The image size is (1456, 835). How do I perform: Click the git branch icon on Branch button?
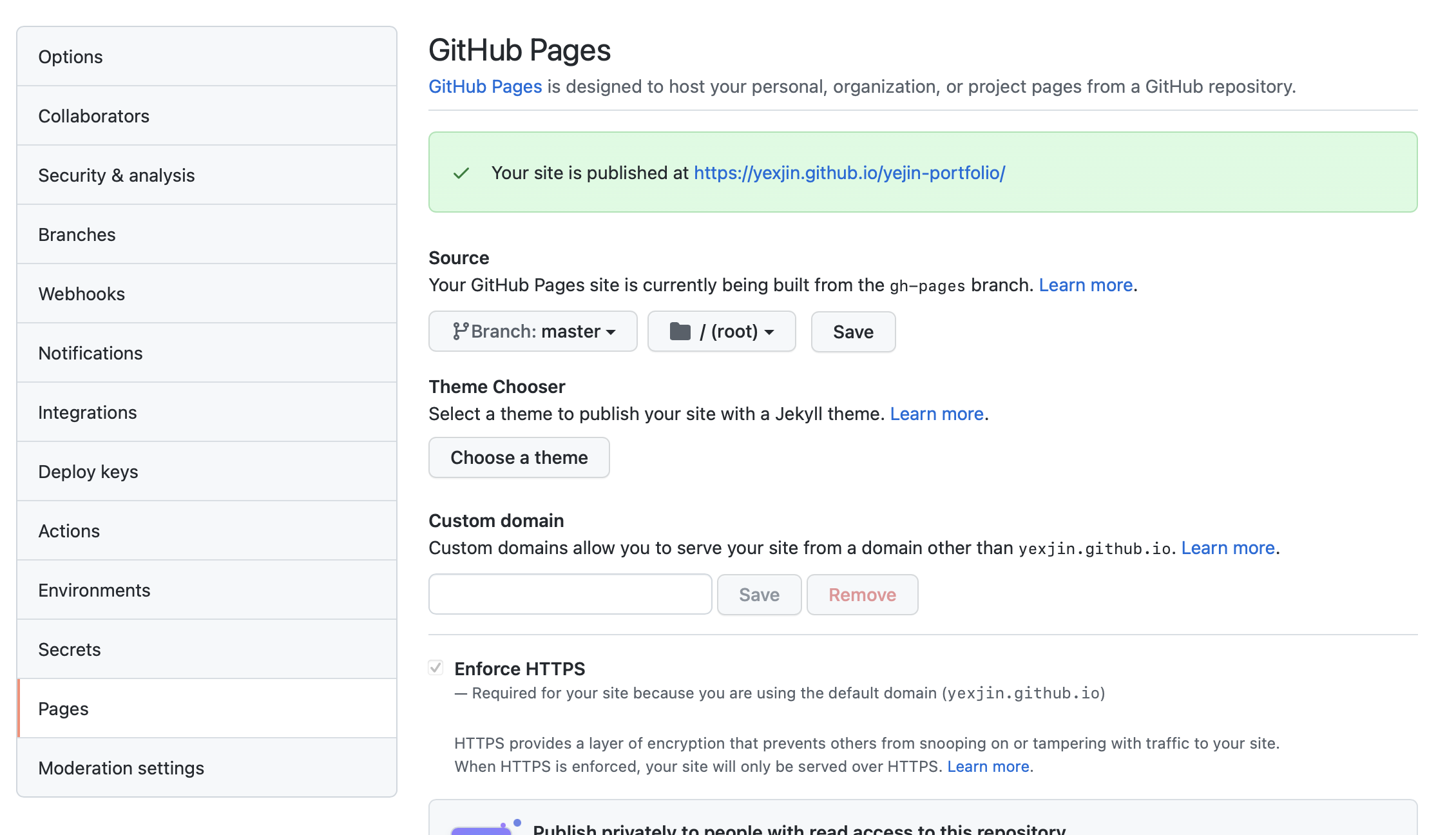point(459,331)
